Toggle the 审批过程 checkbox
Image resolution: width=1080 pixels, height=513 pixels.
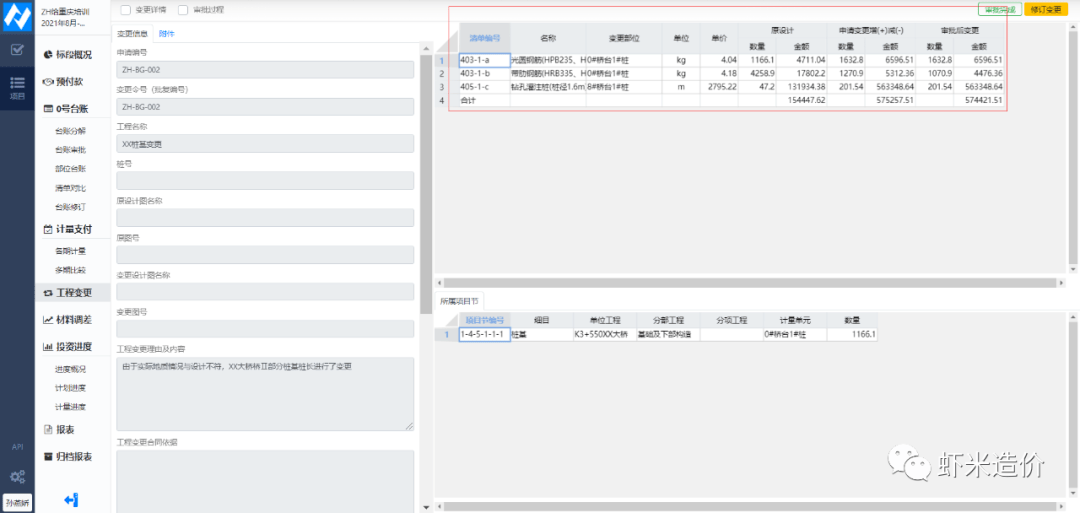pos(182,10)
